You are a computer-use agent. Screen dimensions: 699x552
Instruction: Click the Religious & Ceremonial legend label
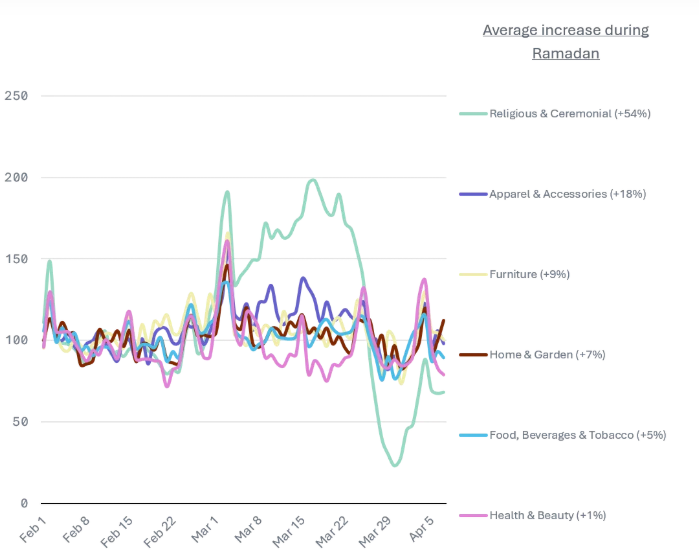570,113
